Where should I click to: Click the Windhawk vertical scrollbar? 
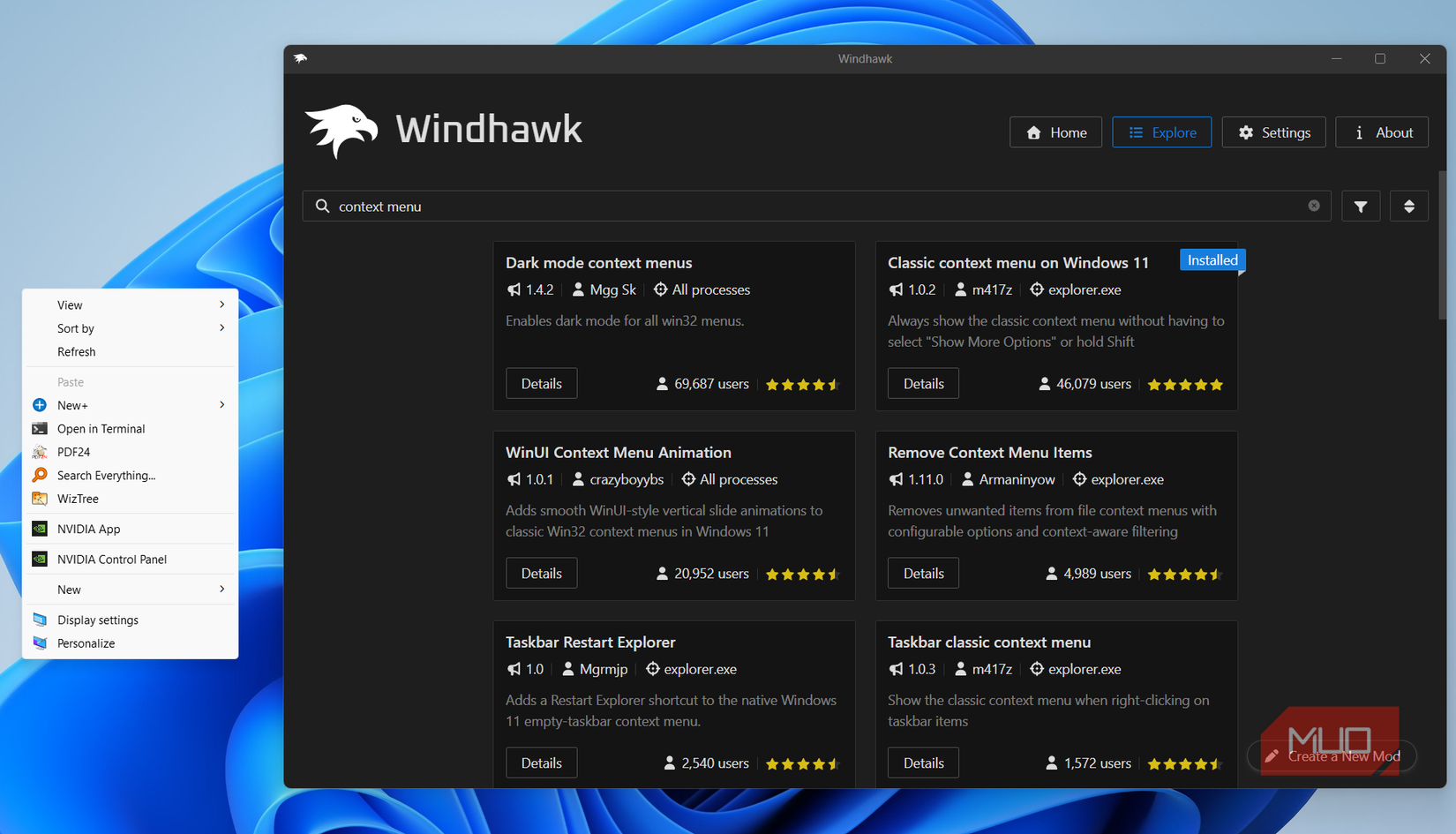1442,245
